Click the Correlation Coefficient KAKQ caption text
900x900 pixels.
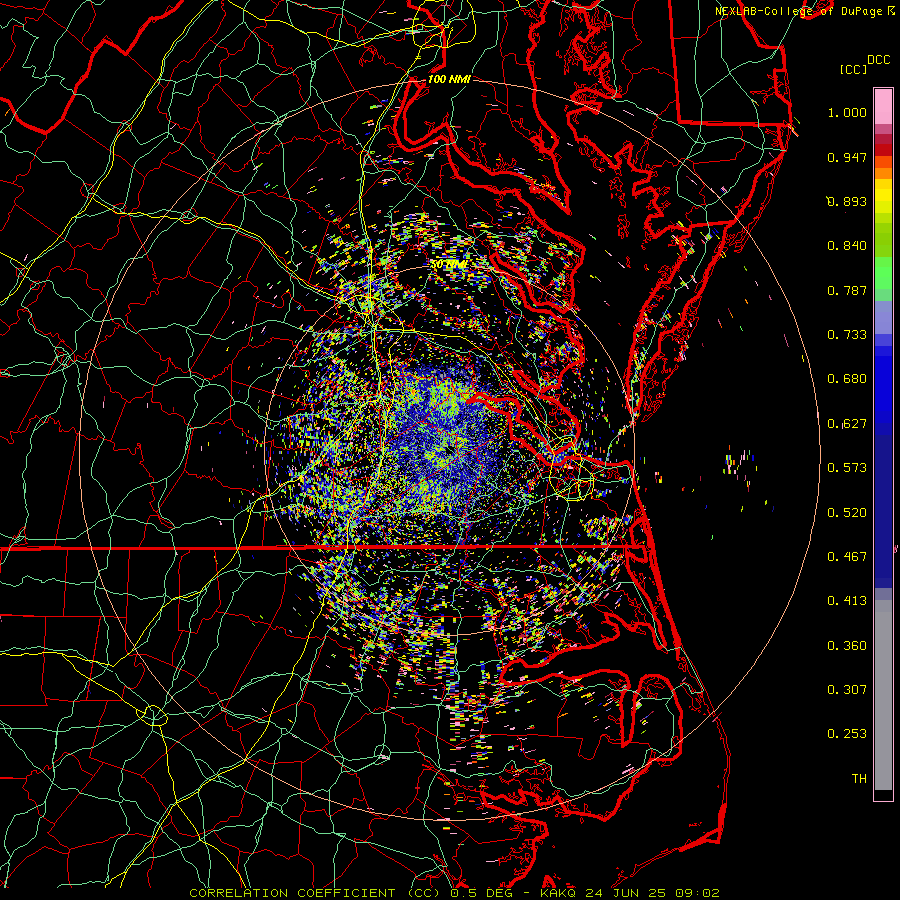coord(454,893)
